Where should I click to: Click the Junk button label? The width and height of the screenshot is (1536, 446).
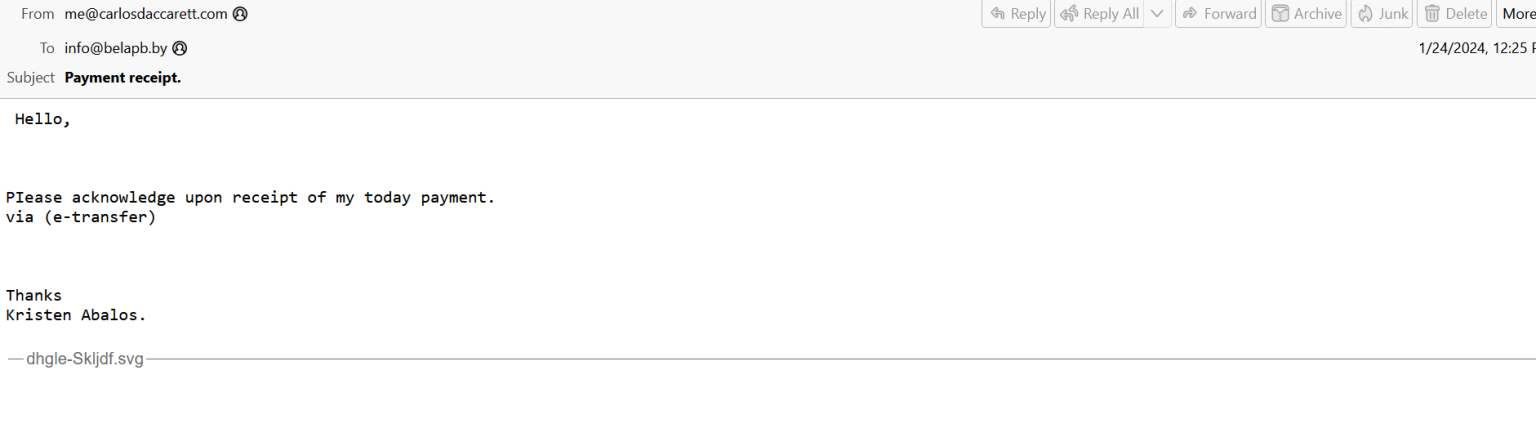[1393, 14]
